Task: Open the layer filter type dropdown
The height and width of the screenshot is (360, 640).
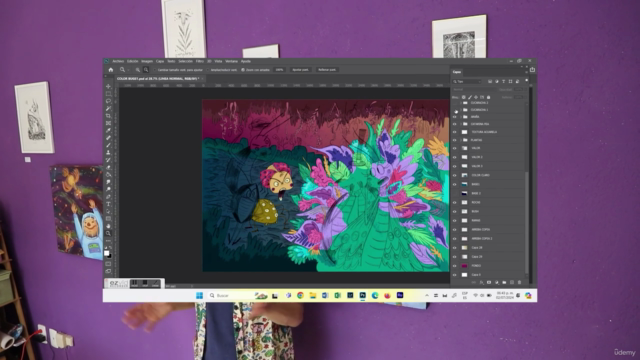Action: pos(467,82)
